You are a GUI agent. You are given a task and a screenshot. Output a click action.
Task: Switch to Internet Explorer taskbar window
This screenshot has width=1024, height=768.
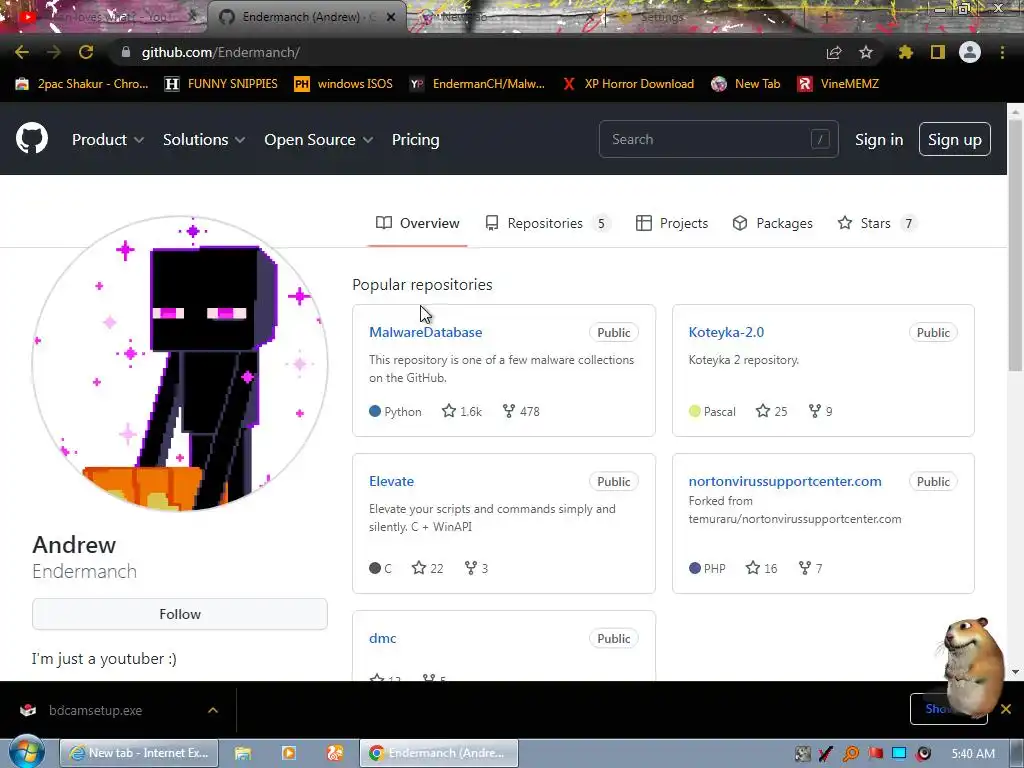click(139, 753)
